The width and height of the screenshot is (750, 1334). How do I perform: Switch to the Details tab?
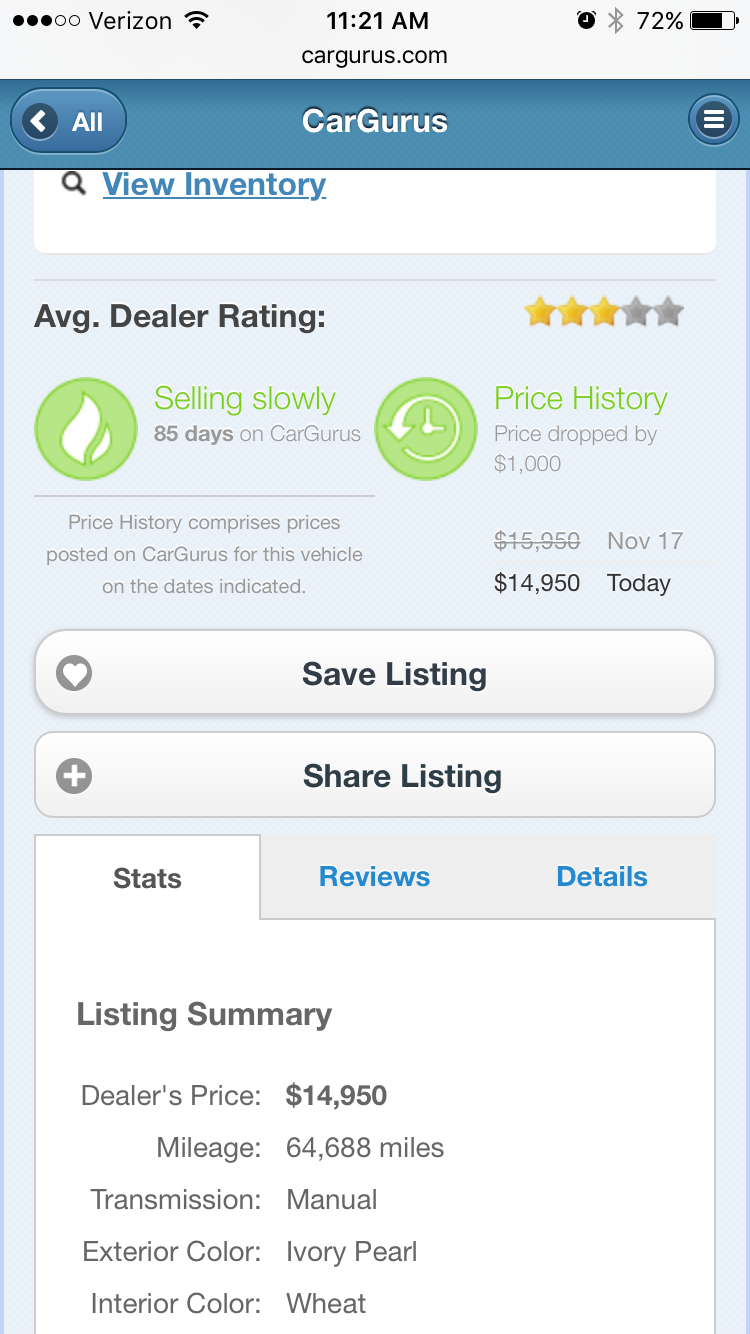point(602,877)
